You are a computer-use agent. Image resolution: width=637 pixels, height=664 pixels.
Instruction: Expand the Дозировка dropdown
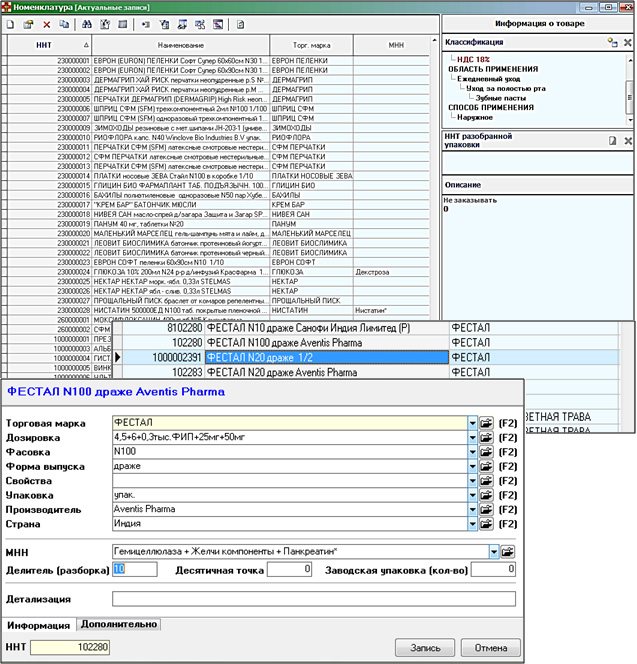472,437
